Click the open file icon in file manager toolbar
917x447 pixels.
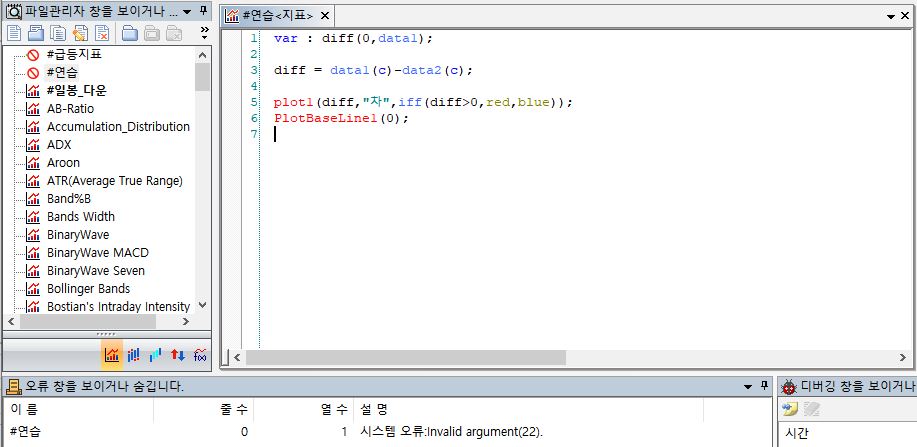pyautogui.click(x=35, y=33)
